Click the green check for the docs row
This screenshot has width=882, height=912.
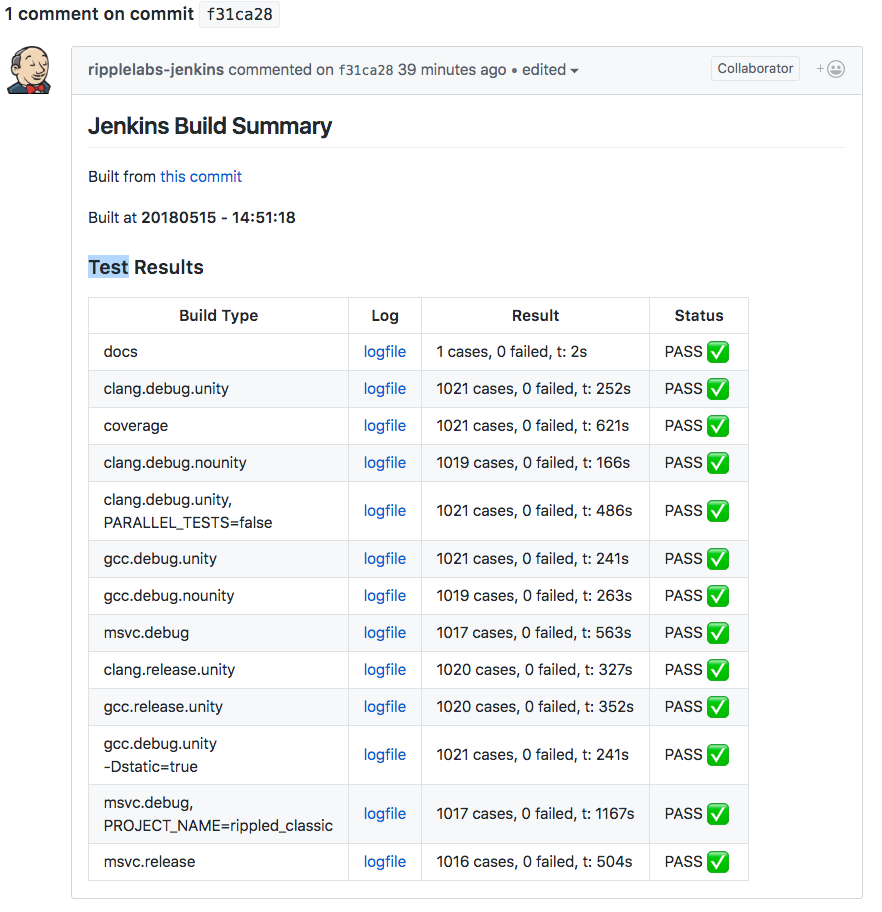coord(718,352)
